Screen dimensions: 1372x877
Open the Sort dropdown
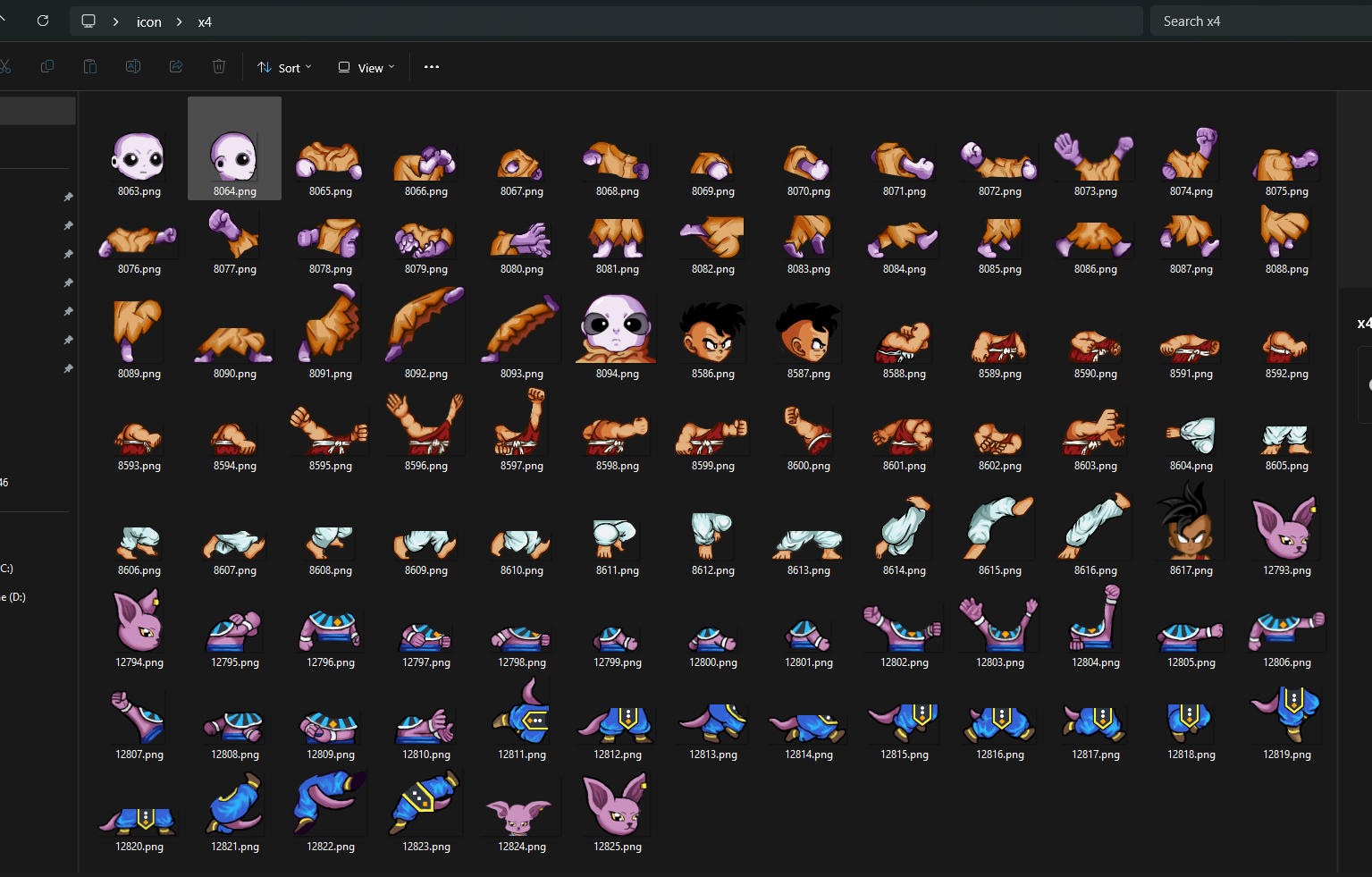285,68
